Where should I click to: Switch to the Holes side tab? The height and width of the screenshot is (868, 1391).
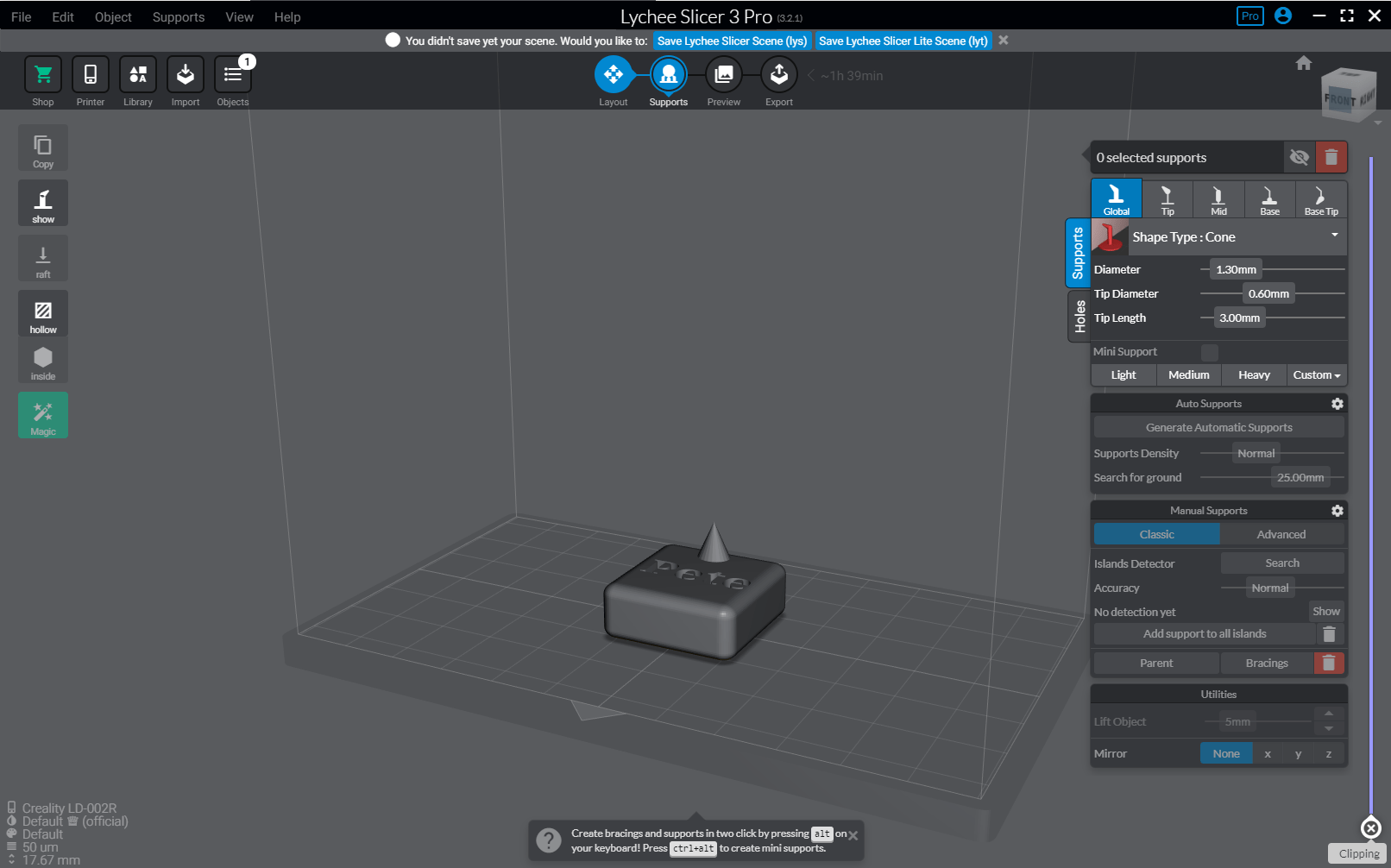(1079, 317)
